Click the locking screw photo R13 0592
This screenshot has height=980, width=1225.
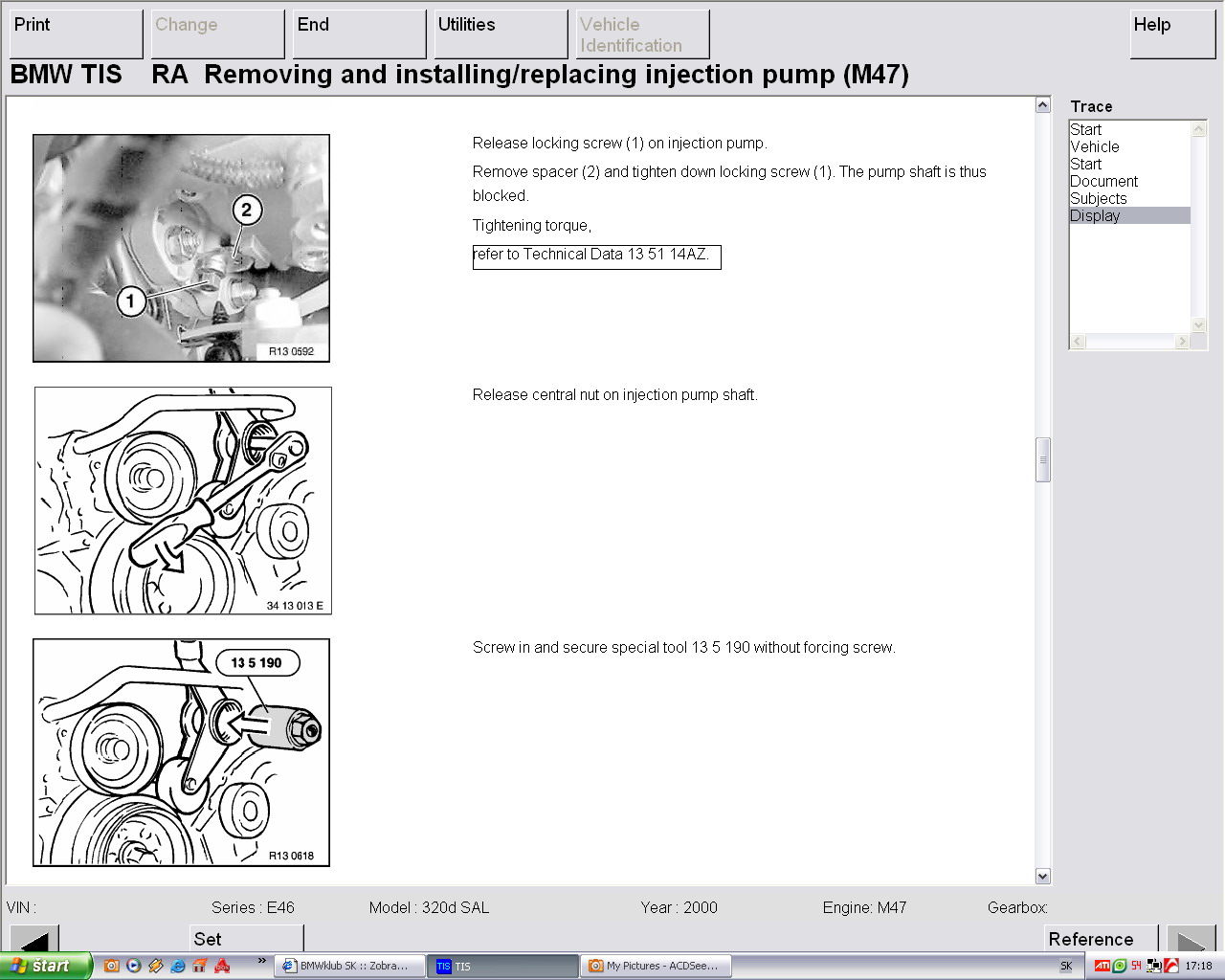point(181,248)
